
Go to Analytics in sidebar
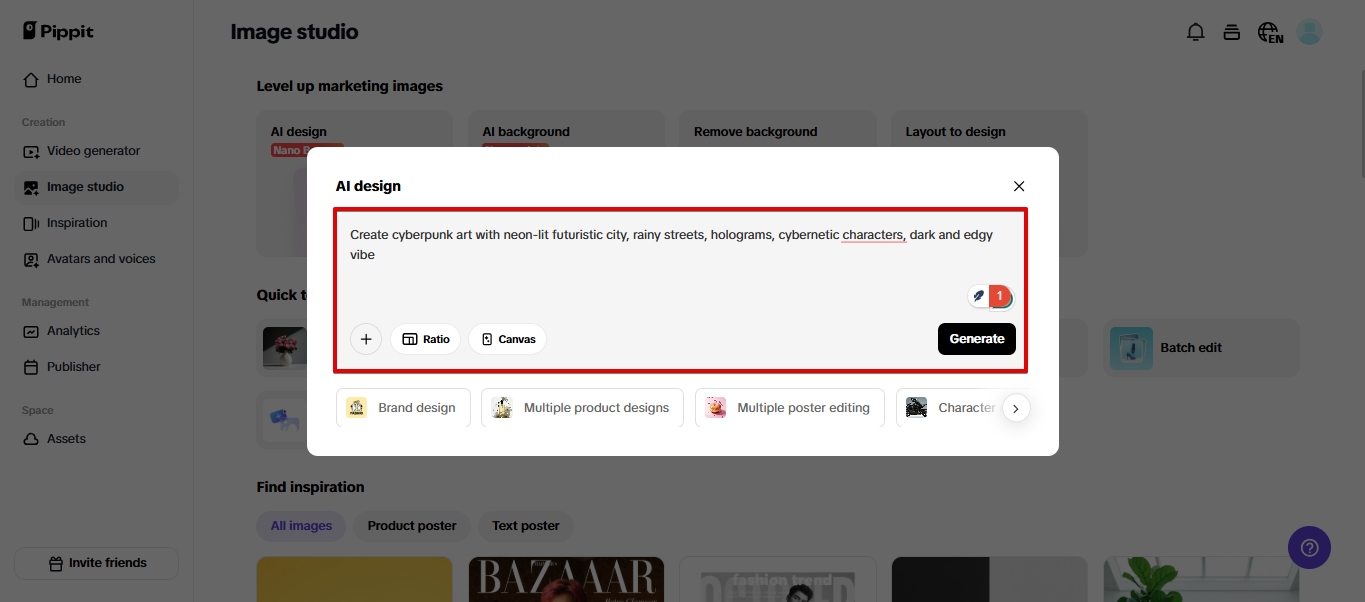click(73, 331)
